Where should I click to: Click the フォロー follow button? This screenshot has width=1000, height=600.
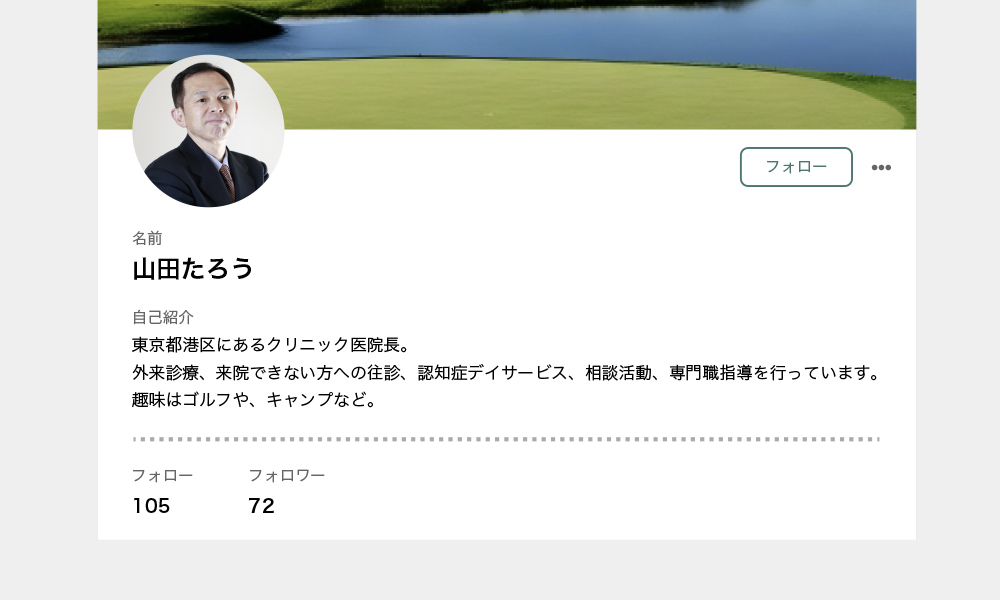(x=796, y=167)
